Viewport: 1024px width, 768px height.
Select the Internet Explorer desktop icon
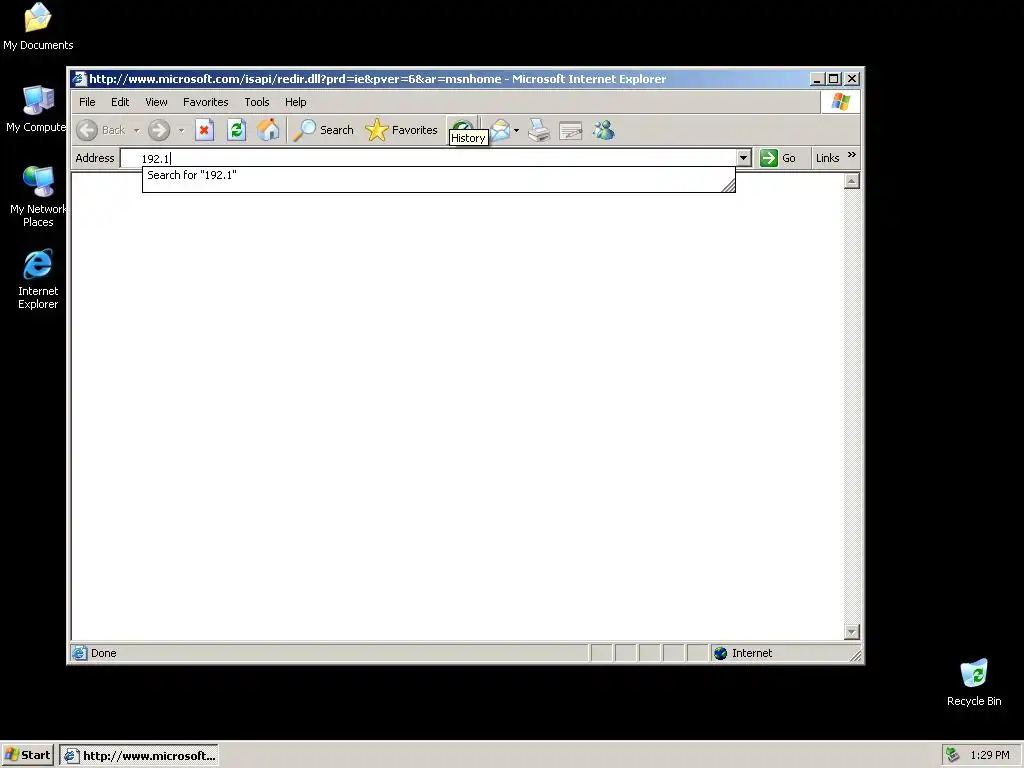pyautogui.click(x=38, y=279)
